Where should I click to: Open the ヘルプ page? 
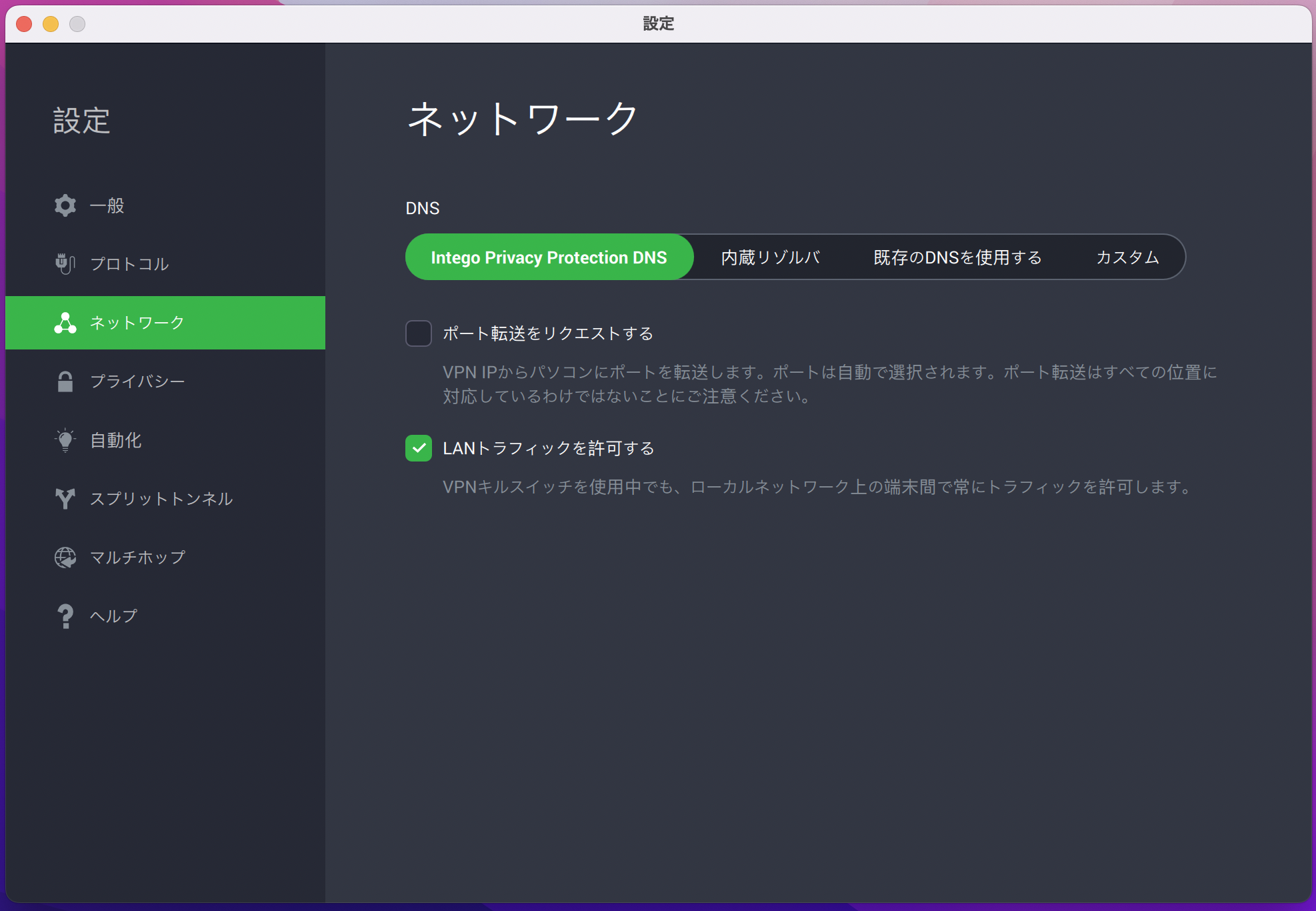pos(165,616)
